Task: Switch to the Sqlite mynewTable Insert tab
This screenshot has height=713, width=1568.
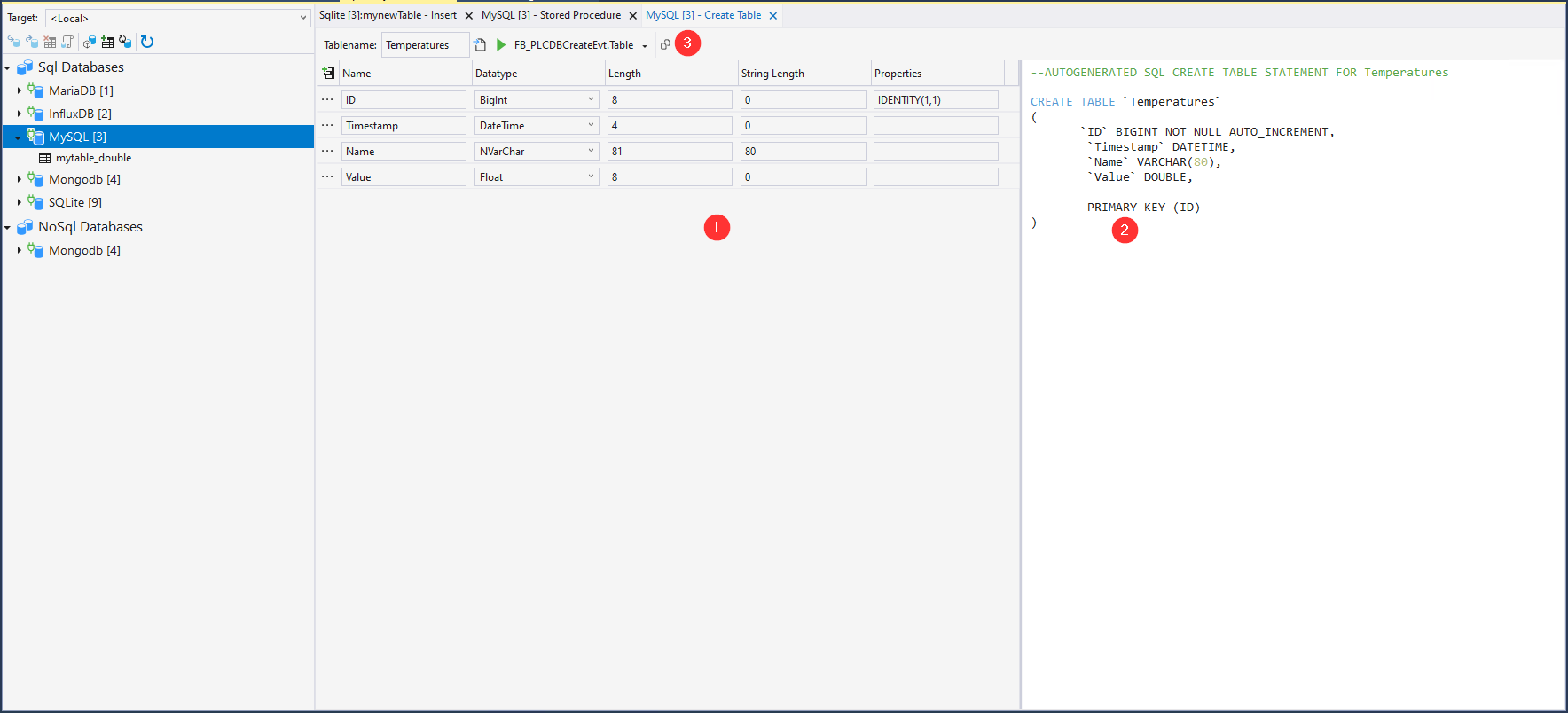Action: pyautogui.click(x=388, y=15)
